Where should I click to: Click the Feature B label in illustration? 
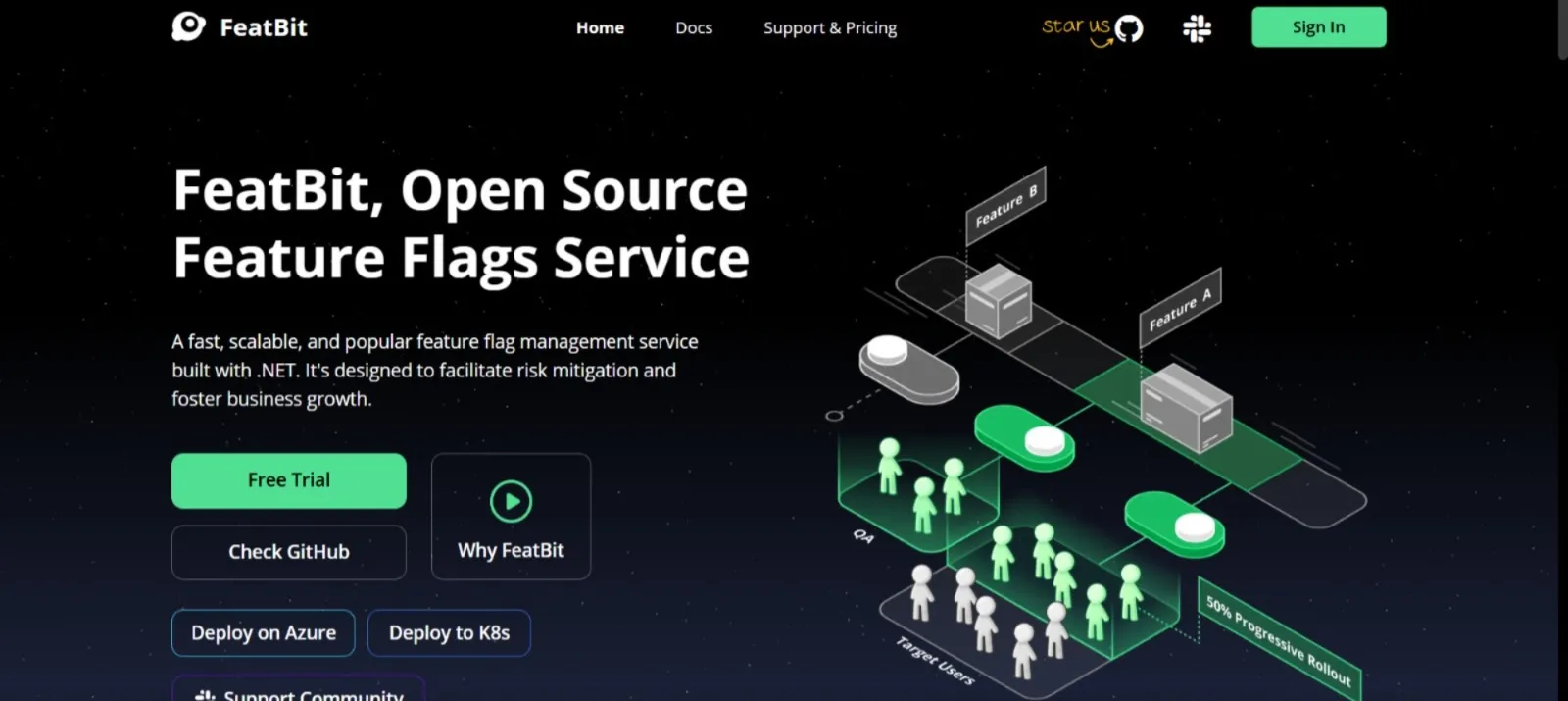pos(1005,205)
